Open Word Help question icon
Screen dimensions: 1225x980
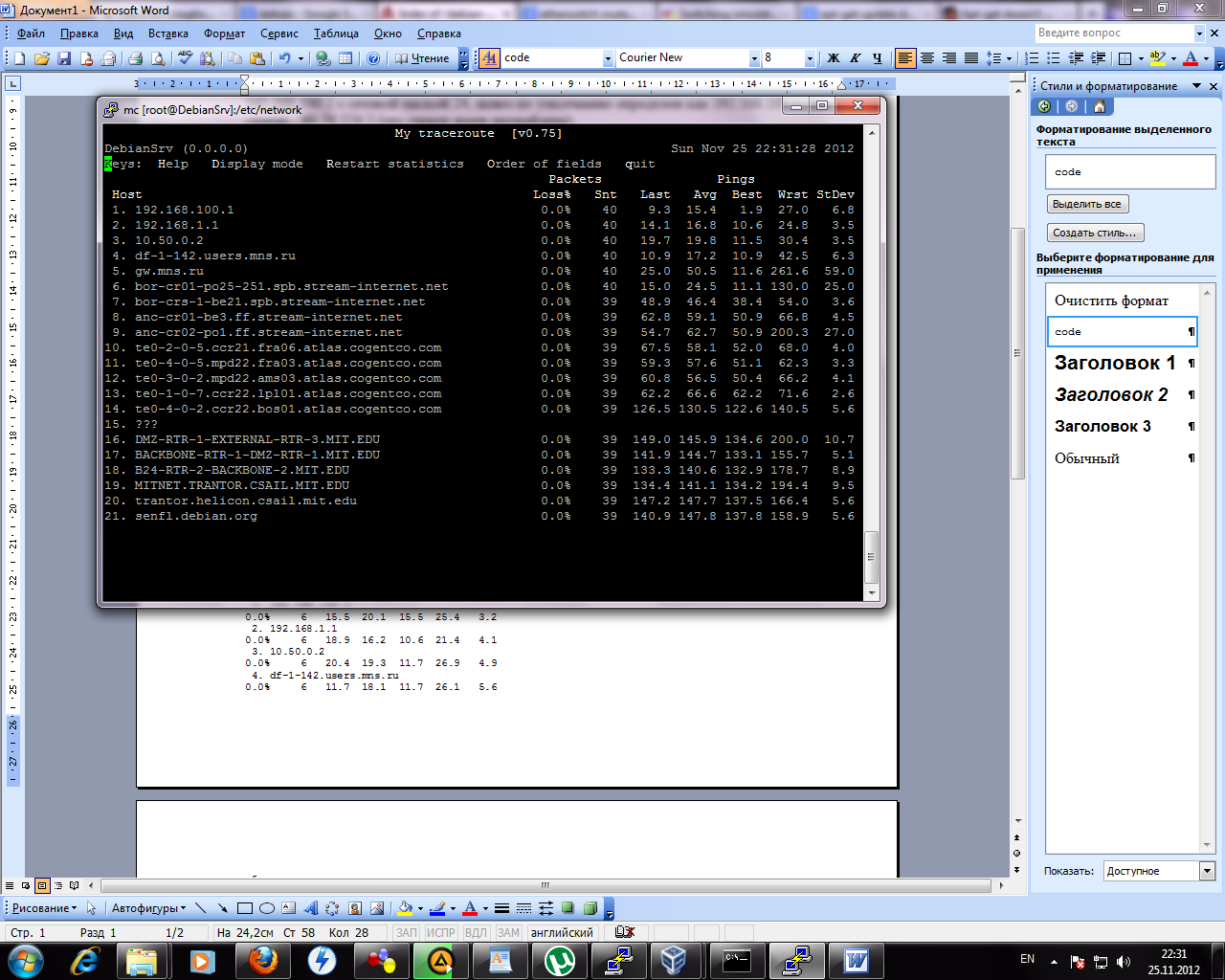tap(373, 58)
